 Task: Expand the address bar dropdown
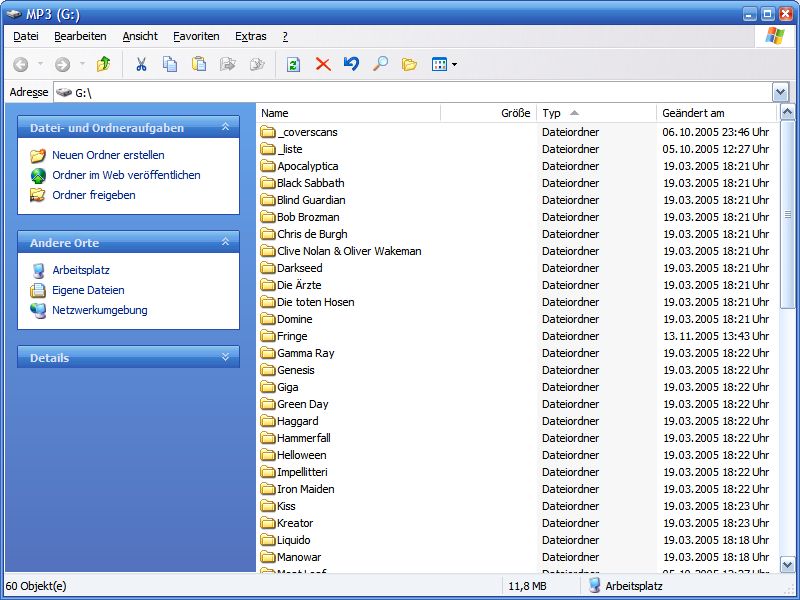pos(780,92)
